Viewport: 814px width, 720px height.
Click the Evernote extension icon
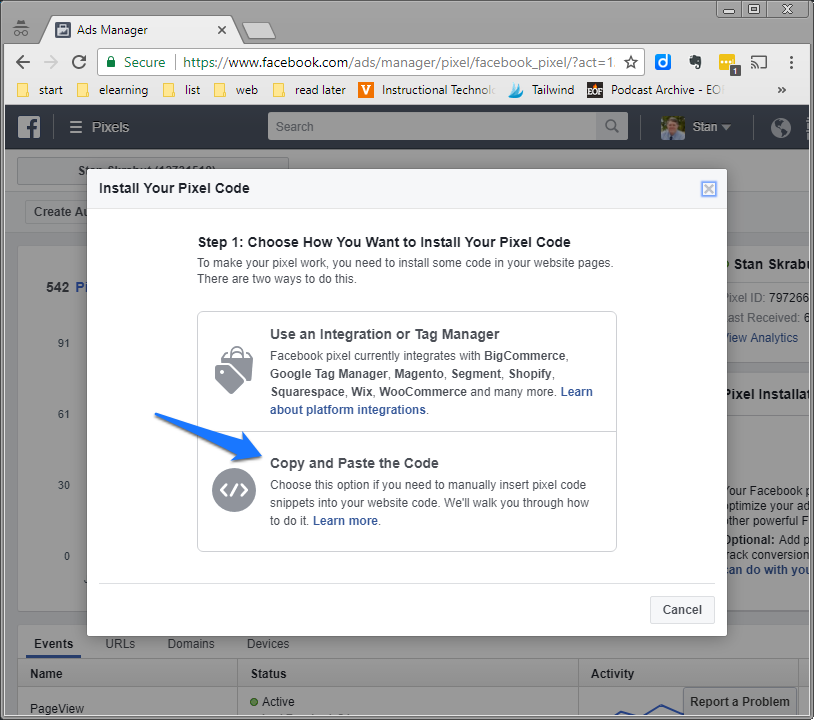(695, 62)
